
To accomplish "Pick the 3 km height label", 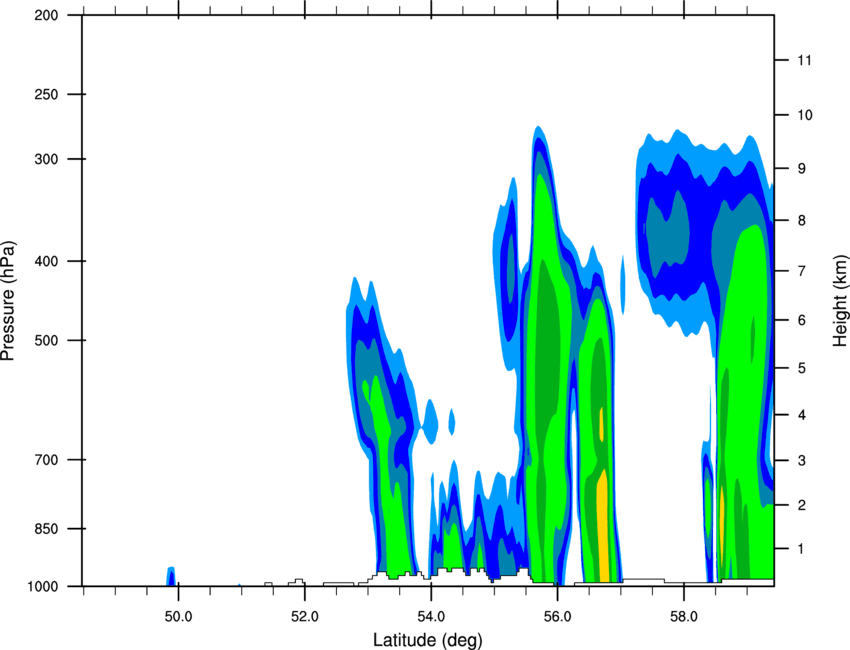I will [801, 461].
